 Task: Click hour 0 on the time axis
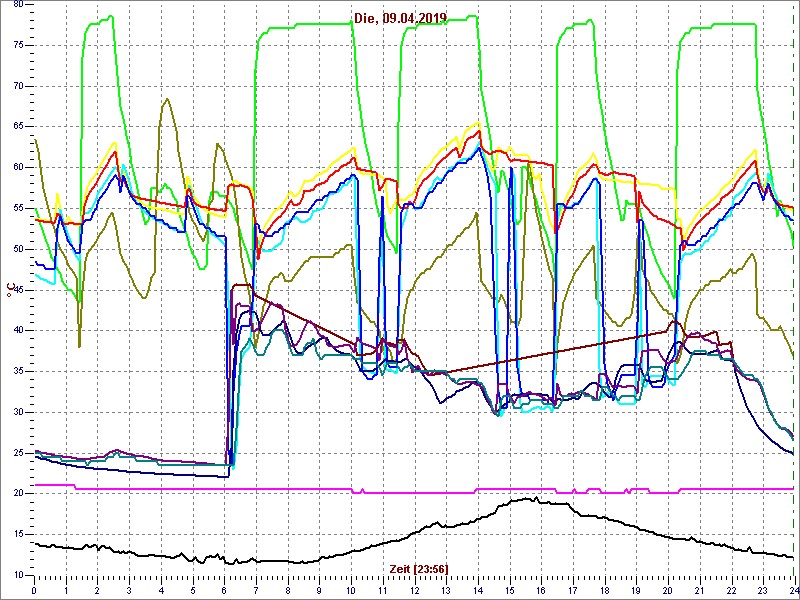coord(34,590)
